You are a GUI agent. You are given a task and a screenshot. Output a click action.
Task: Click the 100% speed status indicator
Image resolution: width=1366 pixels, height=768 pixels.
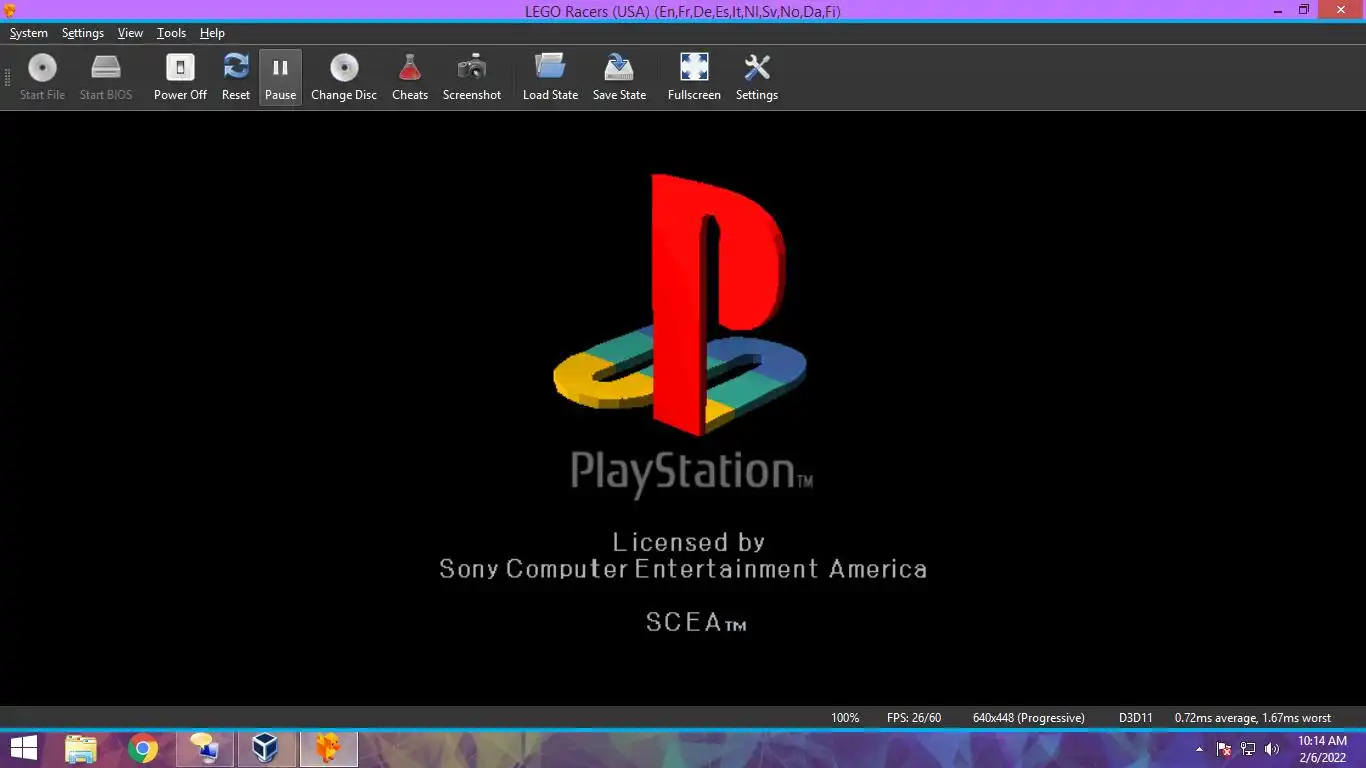(x=845, y=718)
